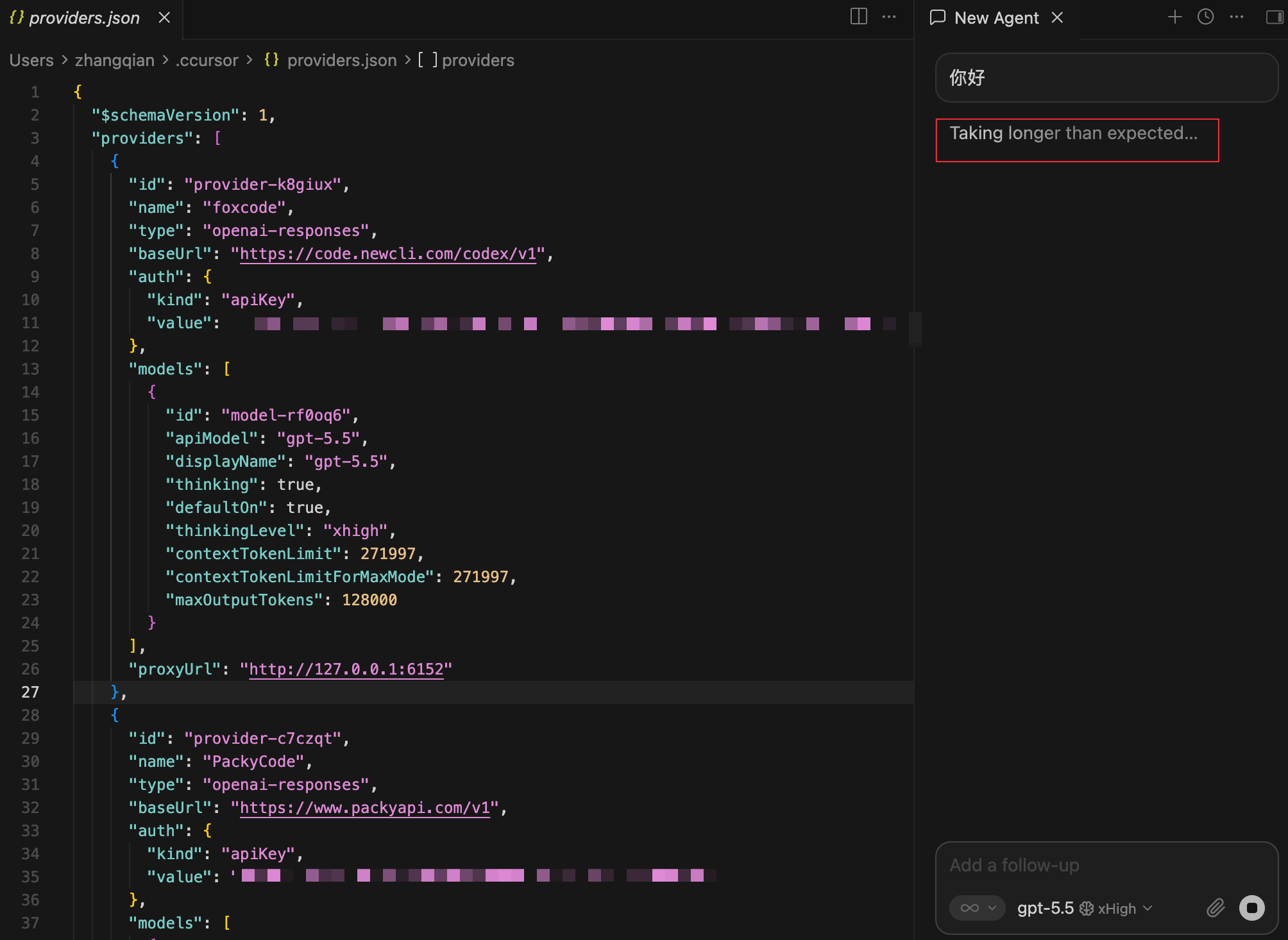Open the zhangqian breadcrumb folder
The width and height of the screenshot is (1288, 940).
pyautogui.click(x=115, y=60)
